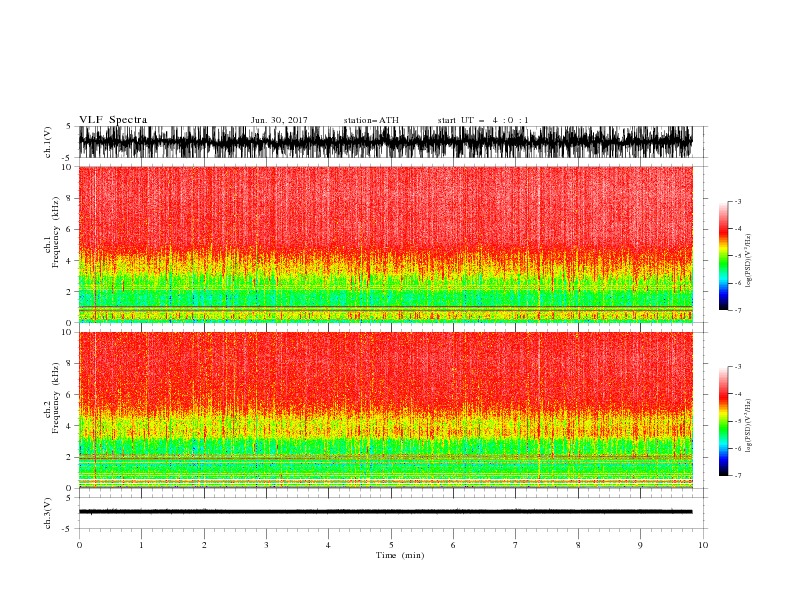Viewport: 792px width, 612px height.
Task: Click the "station=ATH" header label
Action: 371,120
